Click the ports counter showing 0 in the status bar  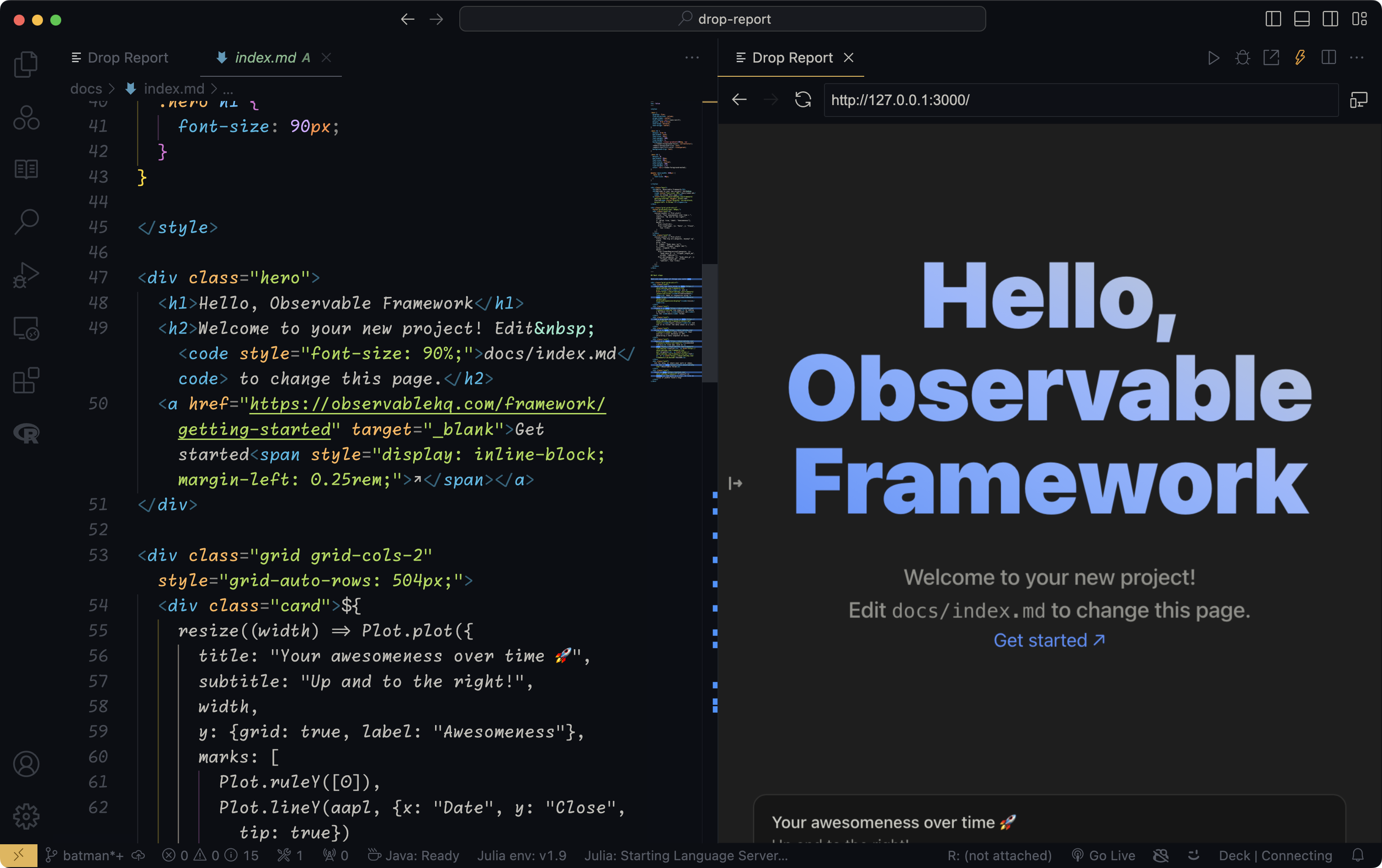coord(336,855)
